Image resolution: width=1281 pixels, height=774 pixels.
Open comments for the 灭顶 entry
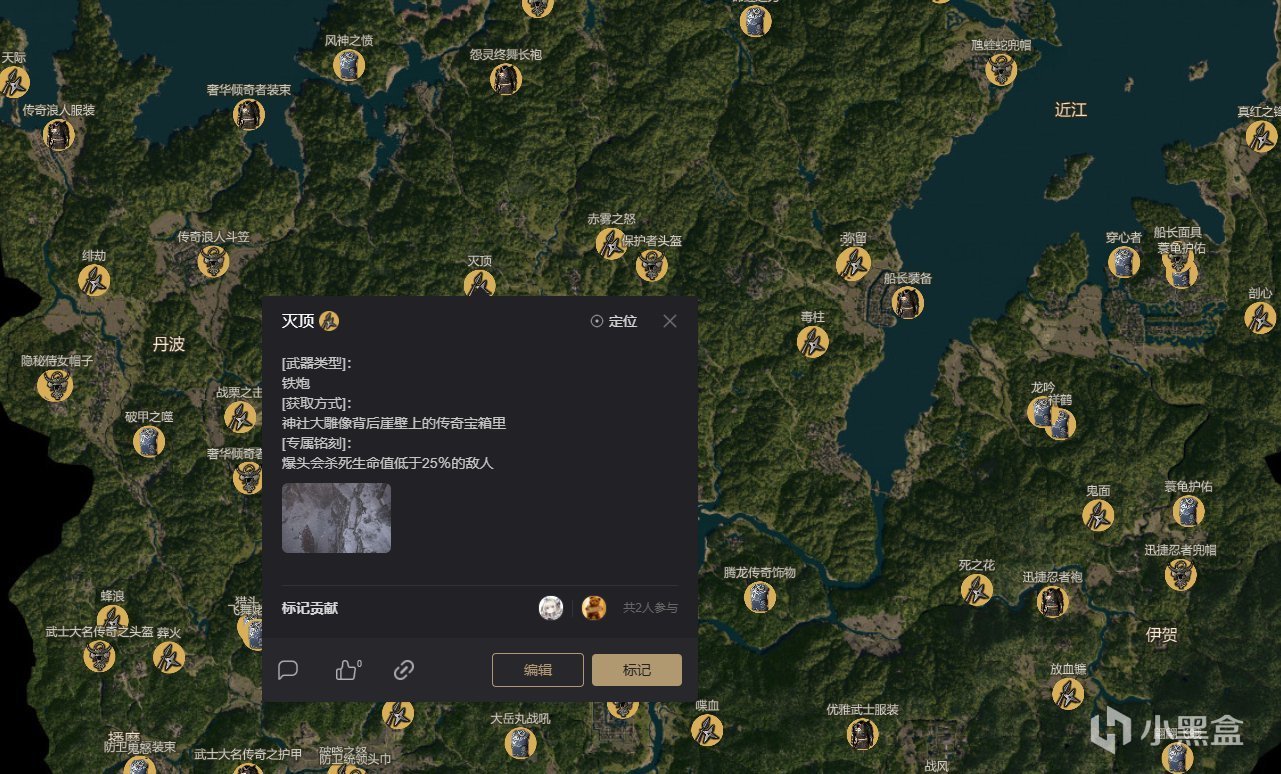[x=288, y=670]
